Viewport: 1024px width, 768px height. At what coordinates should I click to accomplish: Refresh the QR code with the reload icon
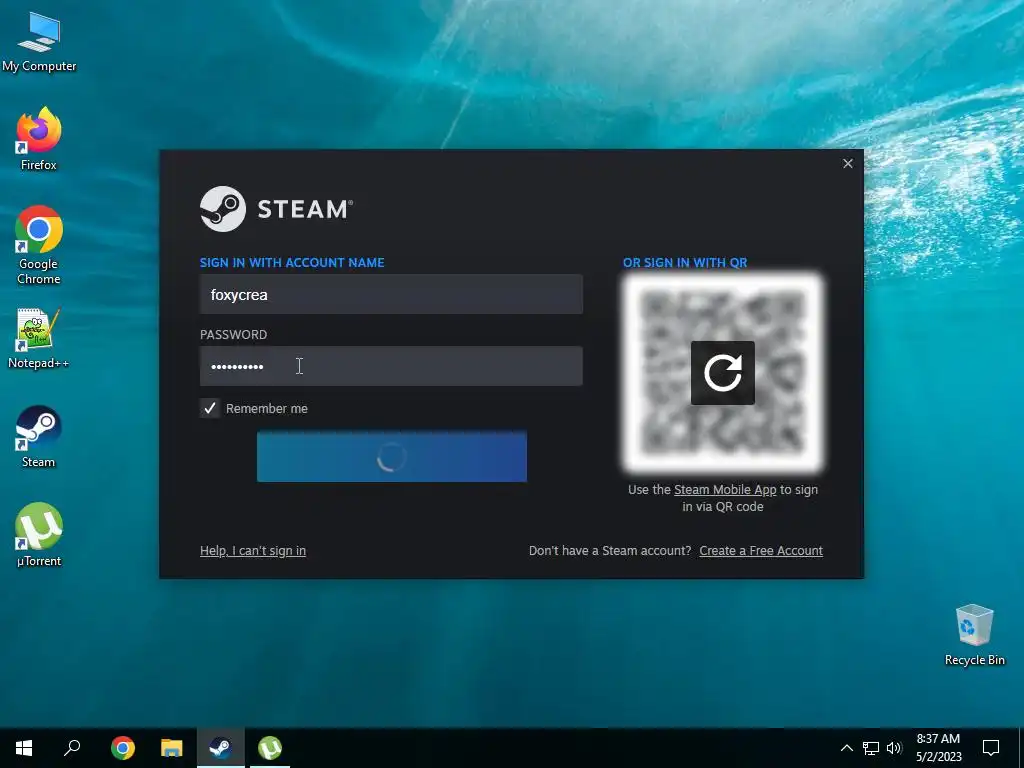tap(722, 373)
